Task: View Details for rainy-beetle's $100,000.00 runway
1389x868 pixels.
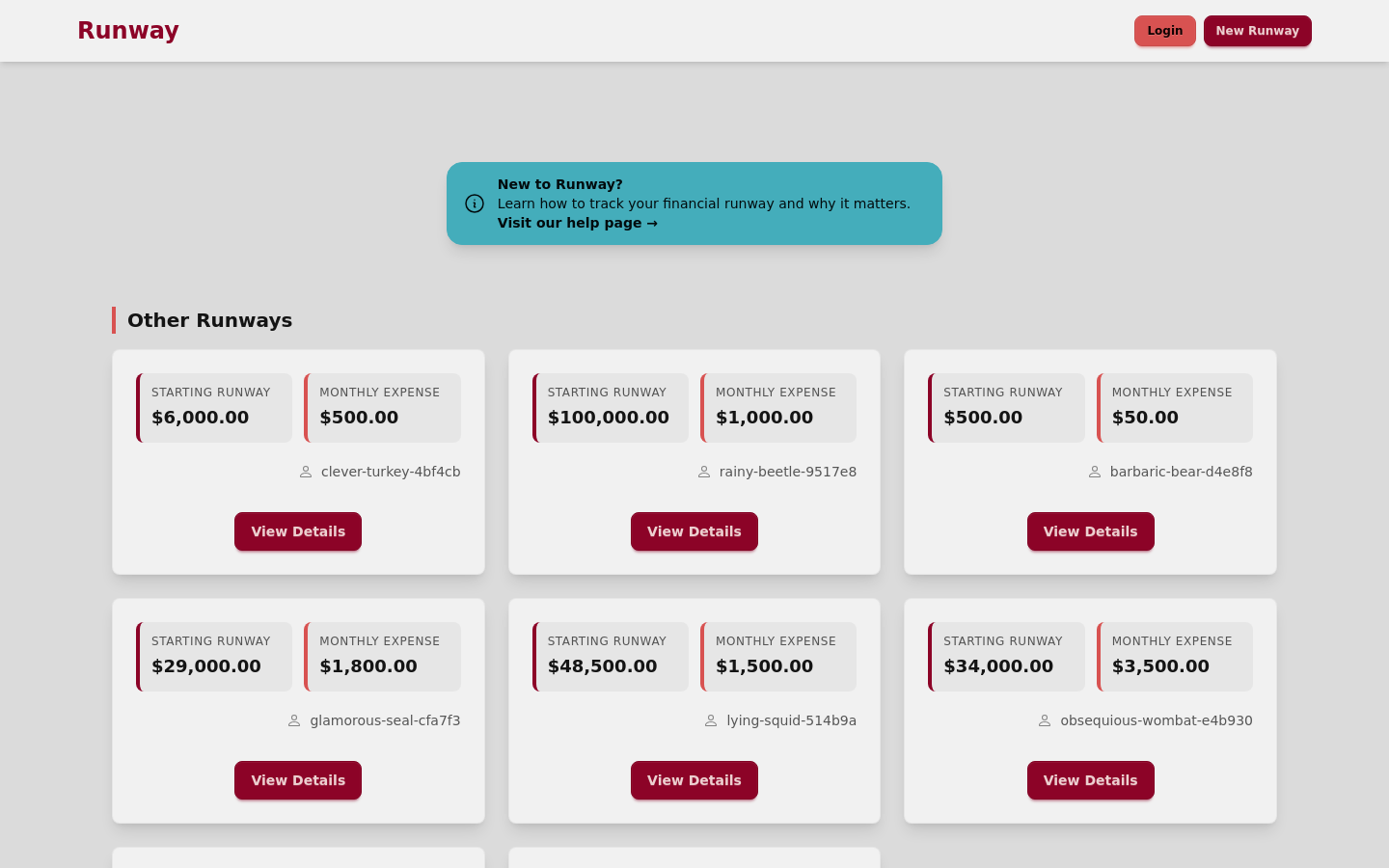Action: click(694, 531)
